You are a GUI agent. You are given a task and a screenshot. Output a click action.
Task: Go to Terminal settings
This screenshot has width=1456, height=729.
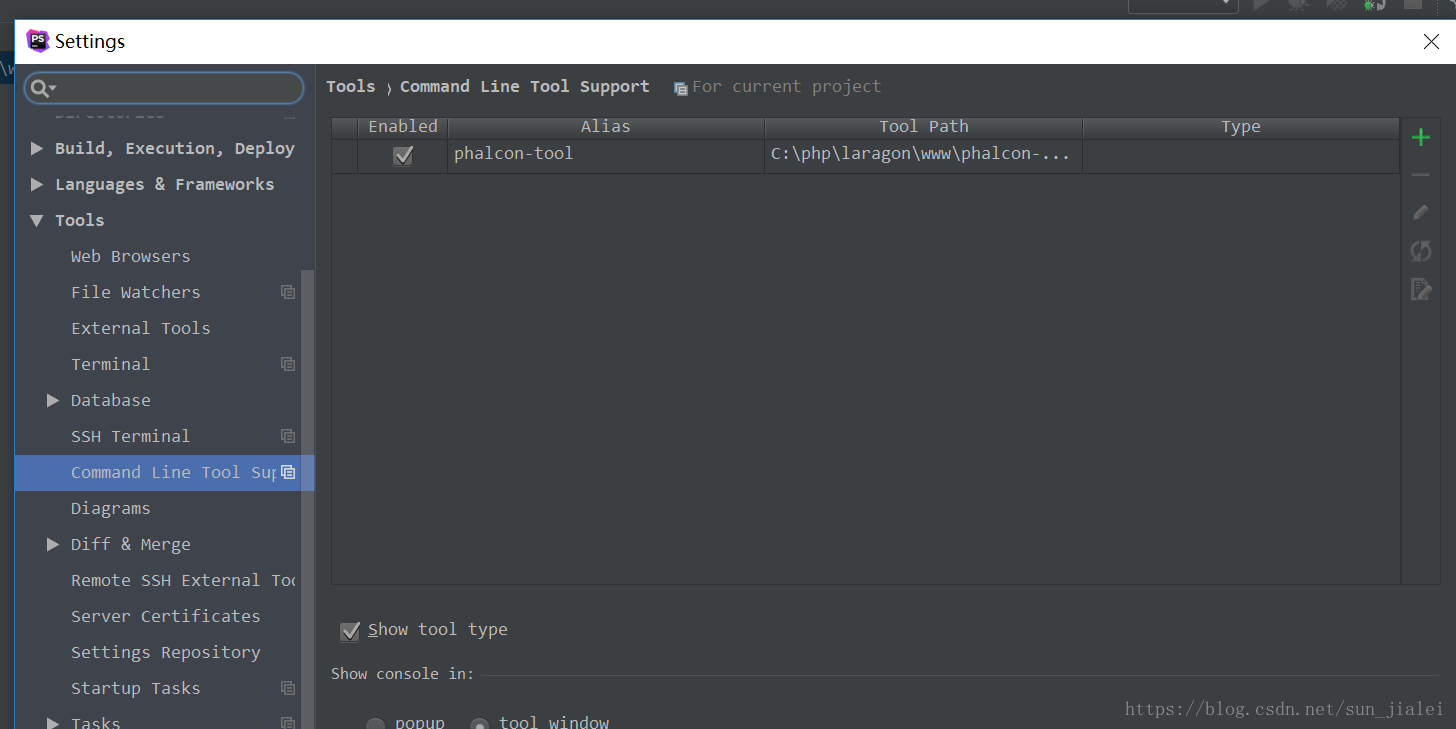click(x=110, y=364)
